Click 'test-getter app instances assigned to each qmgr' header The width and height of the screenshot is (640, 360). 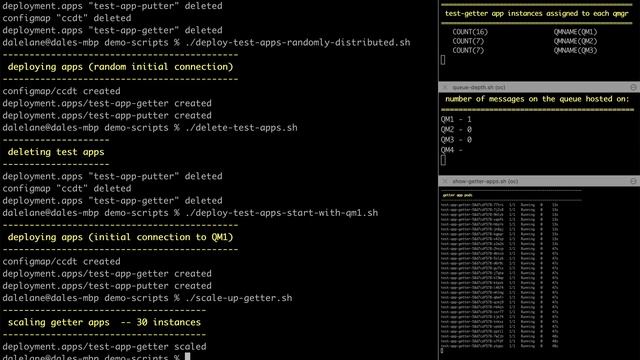(537, 13)
